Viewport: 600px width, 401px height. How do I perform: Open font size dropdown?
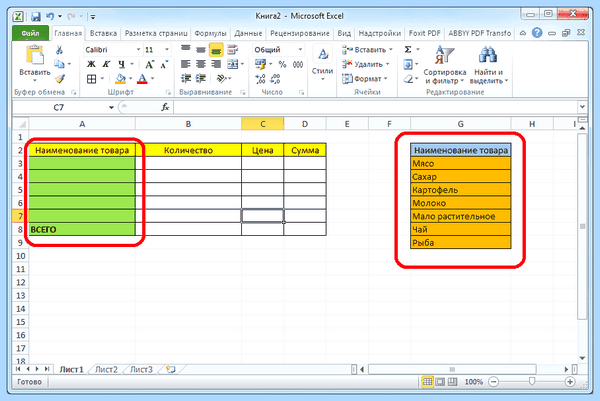[x=167, y=50]
